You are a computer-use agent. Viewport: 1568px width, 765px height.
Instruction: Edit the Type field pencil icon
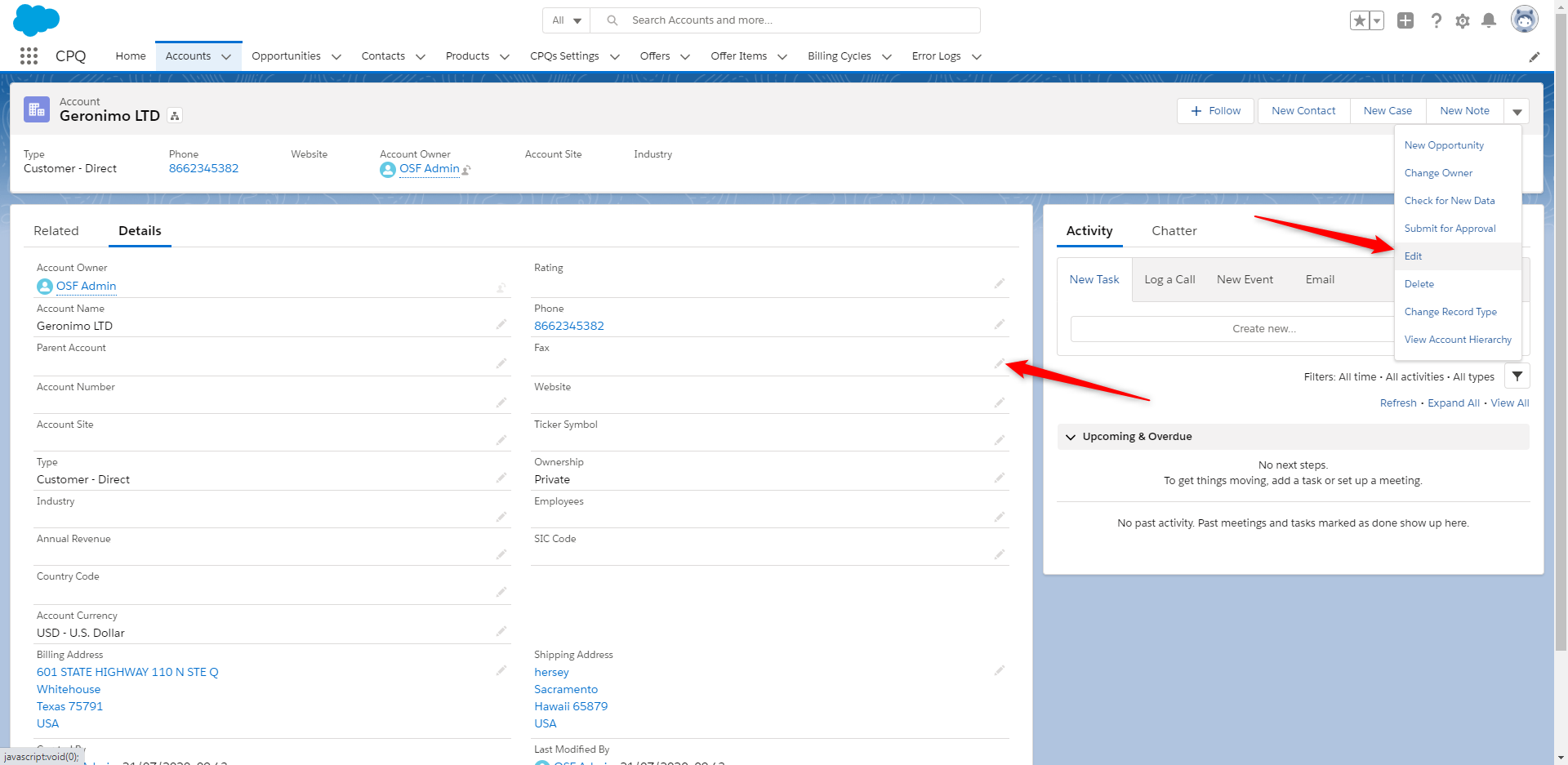[x=501, y=478]
